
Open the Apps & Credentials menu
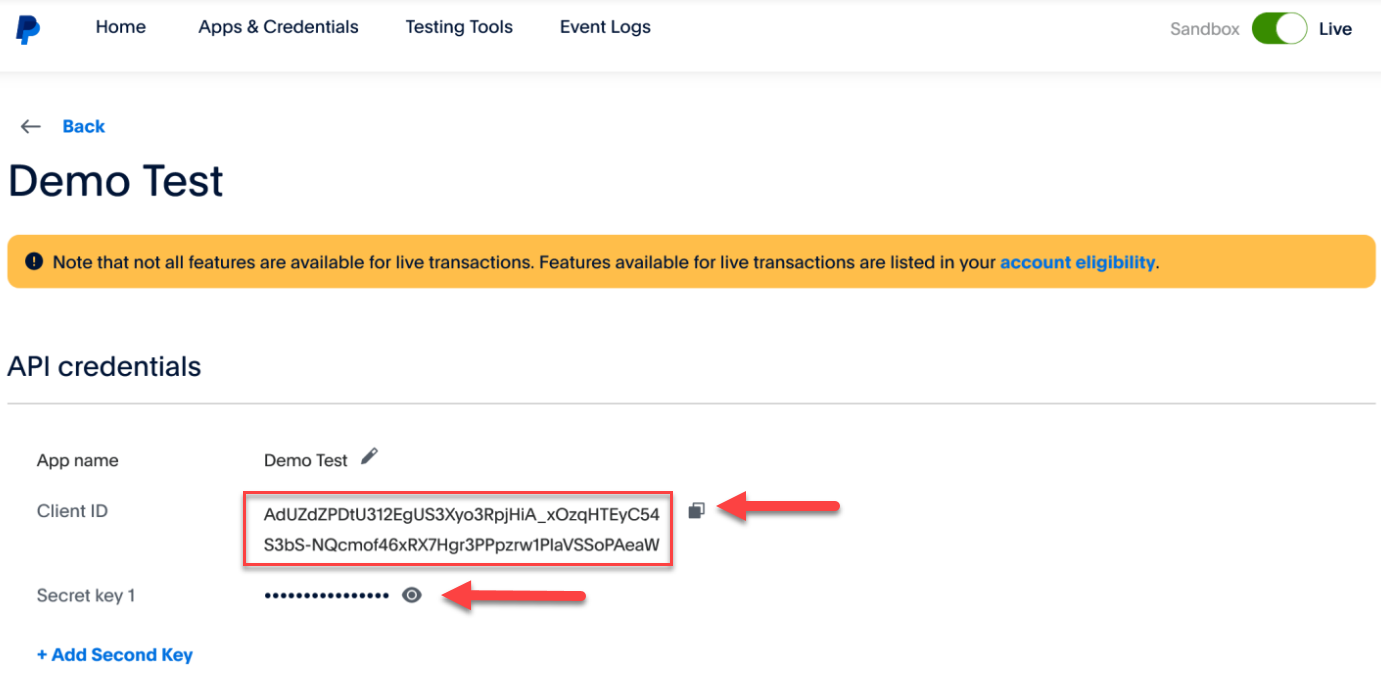[278, 28]
